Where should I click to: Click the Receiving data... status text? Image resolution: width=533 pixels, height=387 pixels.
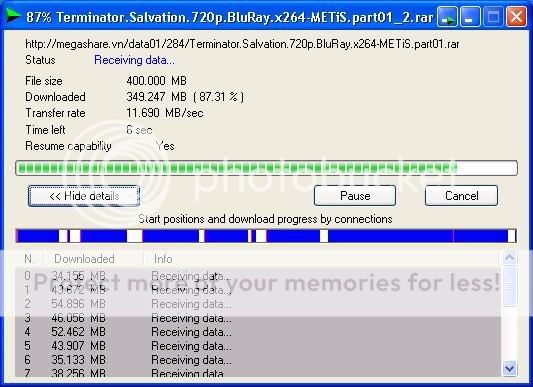pos(134,60)
